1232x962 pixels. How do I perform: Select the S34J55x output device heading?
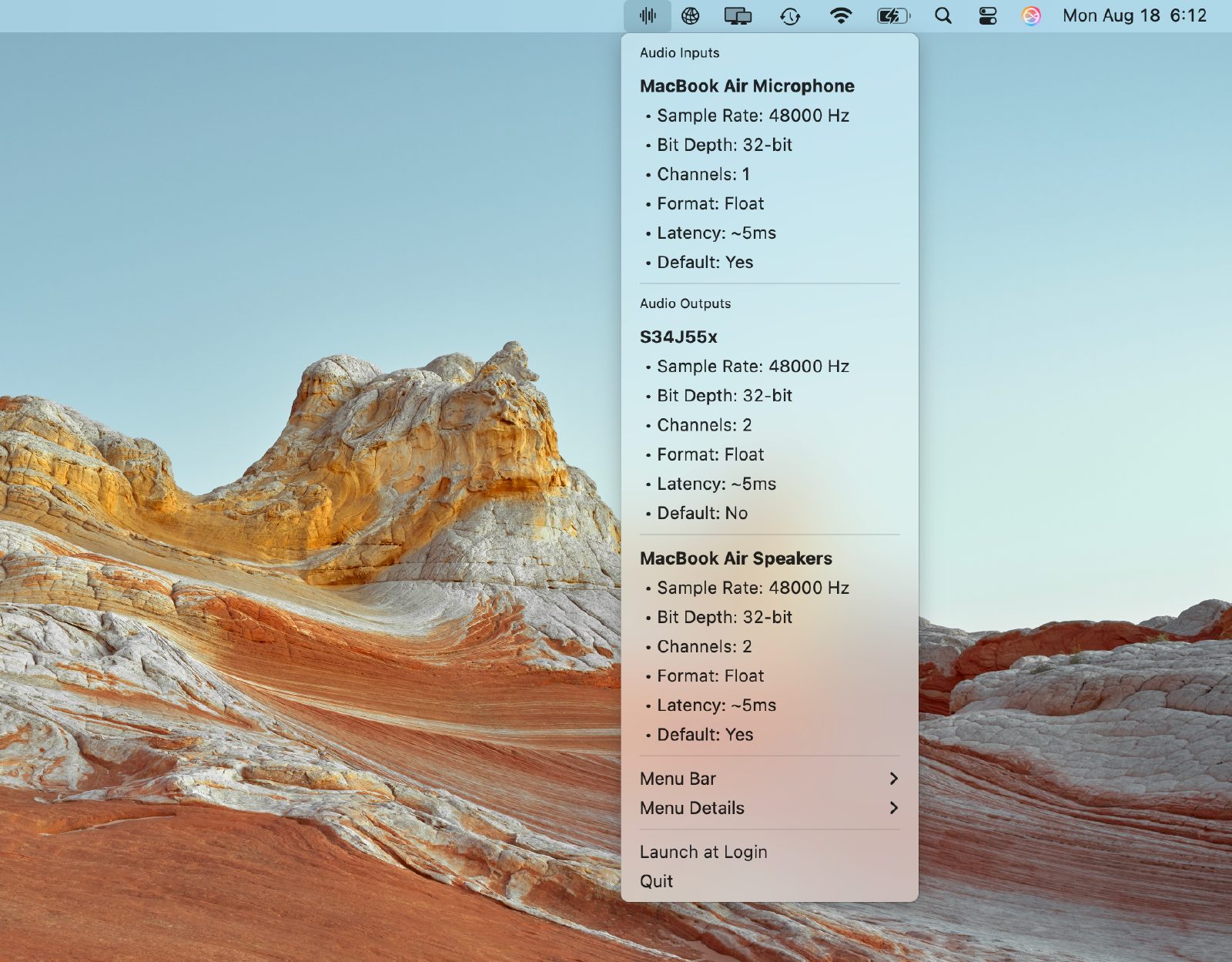coord(678,337)
